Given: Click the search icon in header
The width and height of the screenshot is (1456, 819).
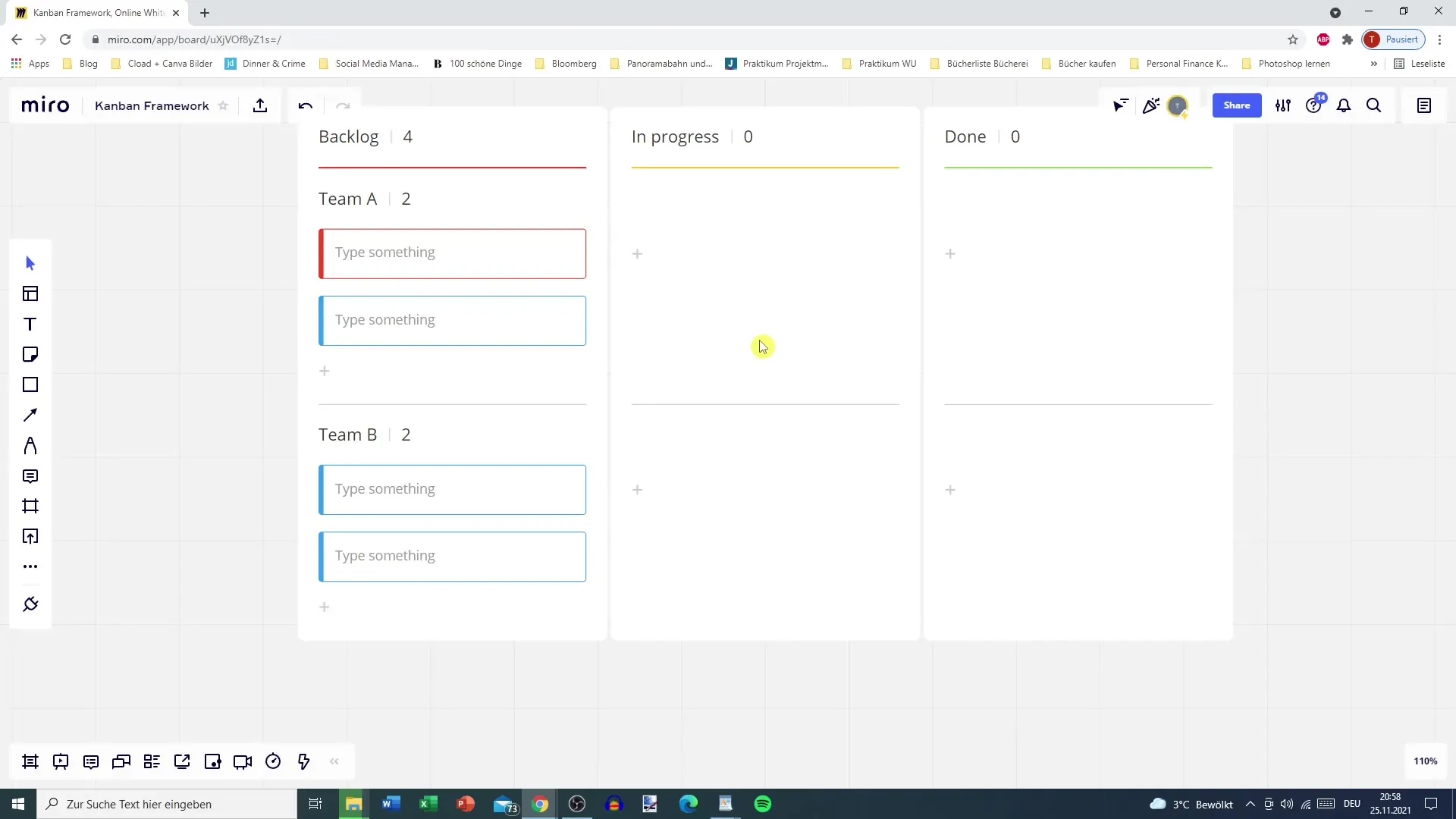Looking at the screenshot, I should 1375,105.
